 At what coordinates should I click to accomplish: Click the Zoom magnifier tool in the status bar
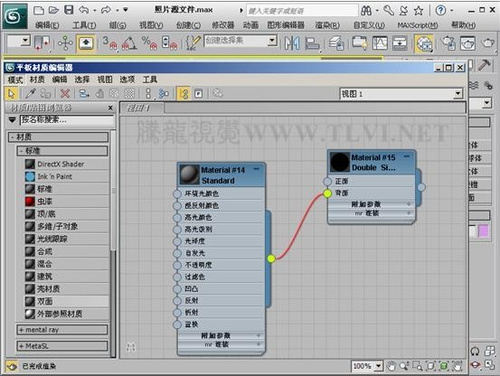(x=404, y=366)
